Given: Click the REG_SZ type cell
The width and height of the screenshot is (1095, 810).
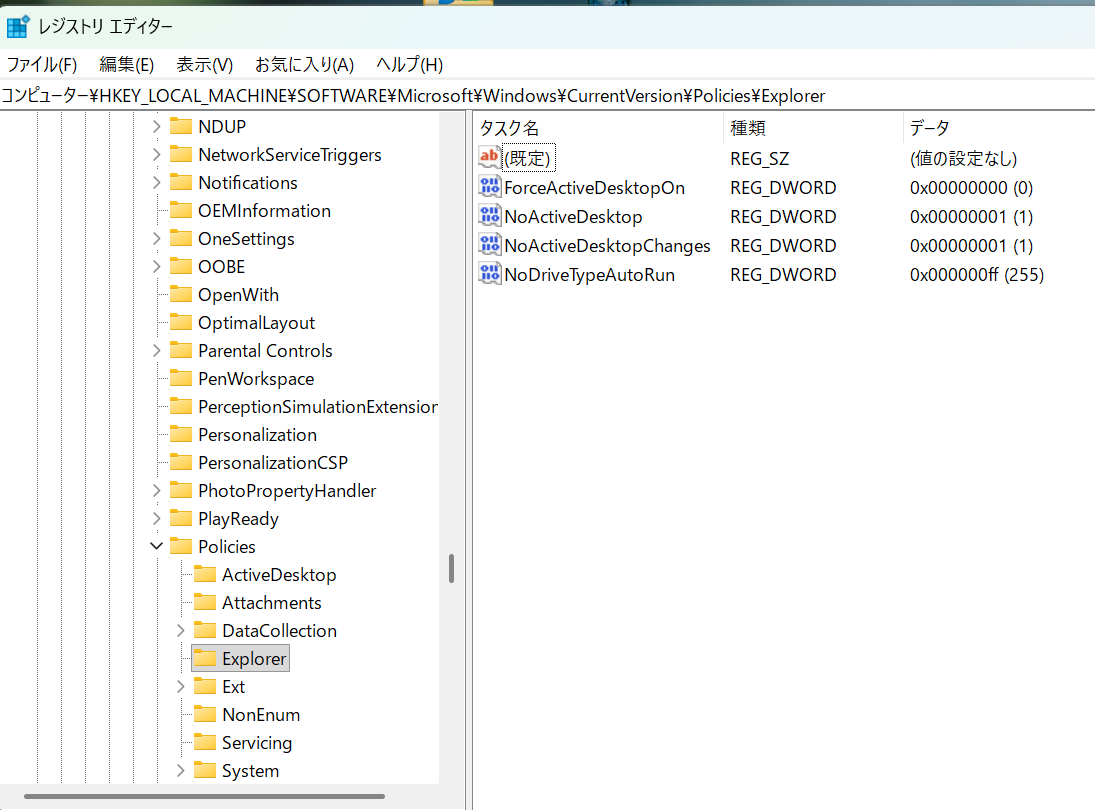Looking at the screenshot, I should point(760,159).
